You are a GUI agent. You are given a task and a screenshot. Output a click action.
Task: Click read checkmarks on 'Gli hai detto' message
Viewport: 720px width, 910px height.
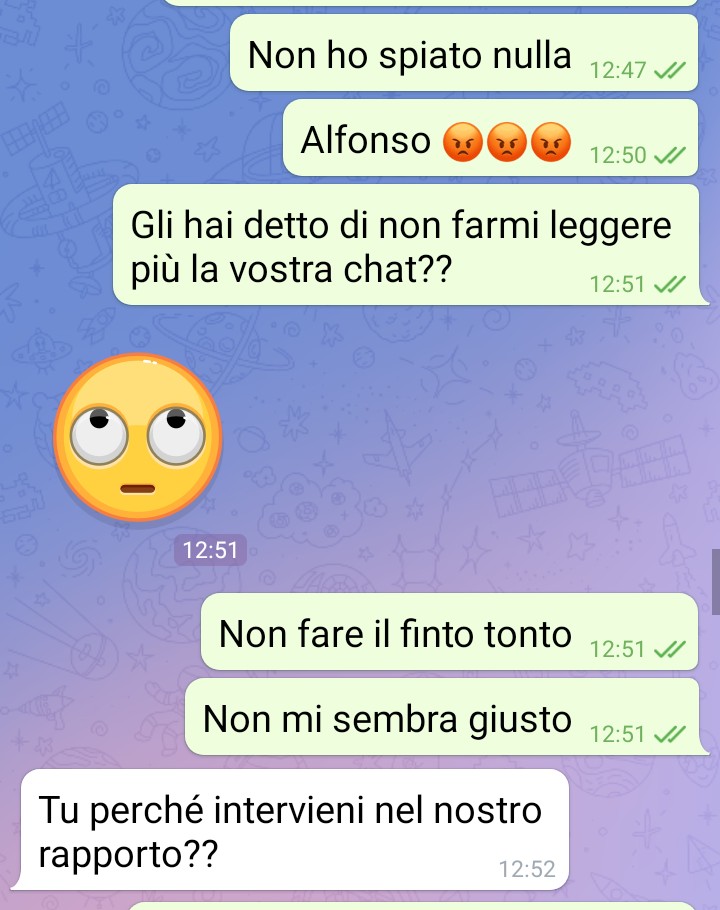(670, 284)
